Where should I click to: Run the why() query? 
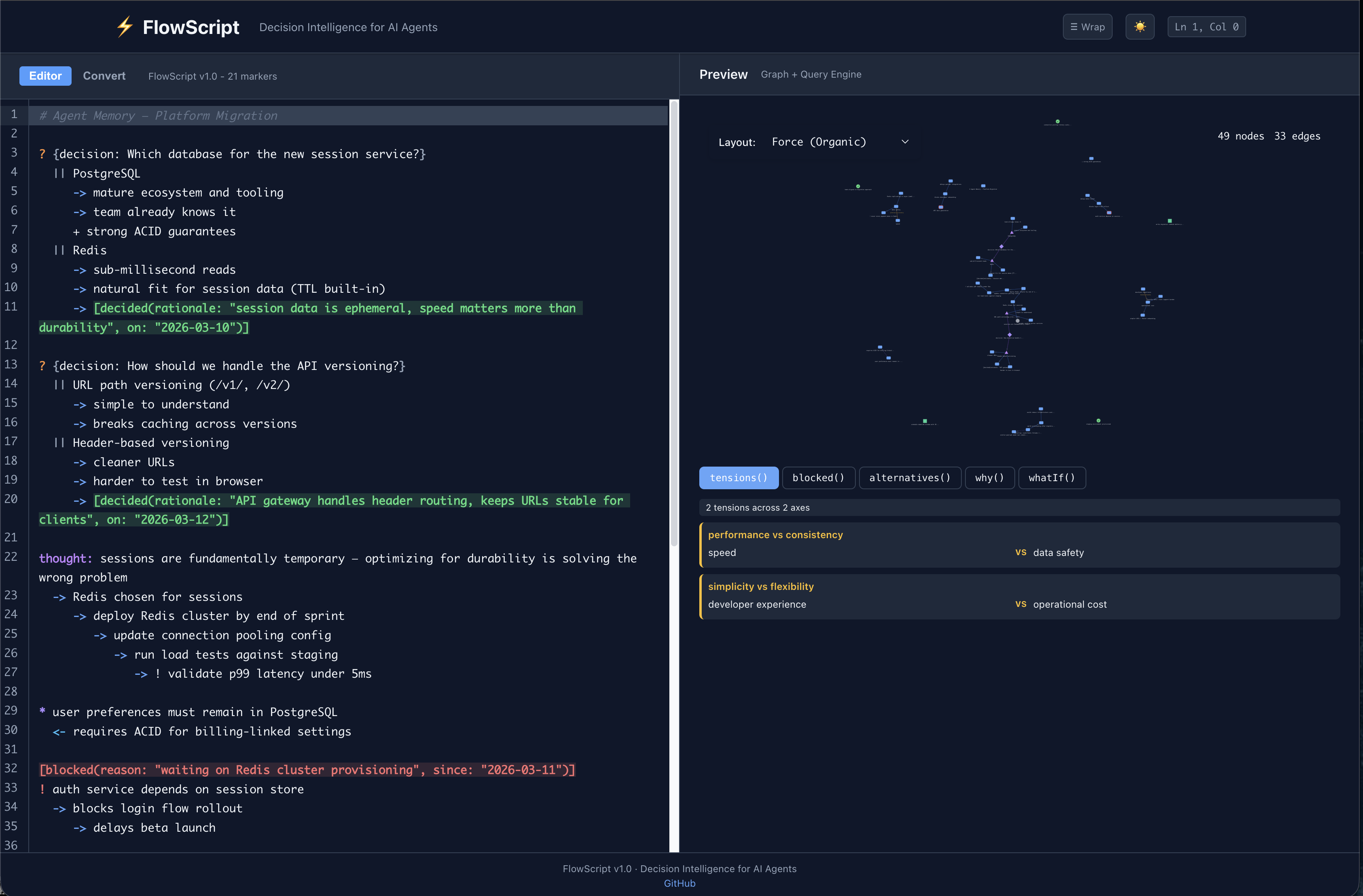989,478
